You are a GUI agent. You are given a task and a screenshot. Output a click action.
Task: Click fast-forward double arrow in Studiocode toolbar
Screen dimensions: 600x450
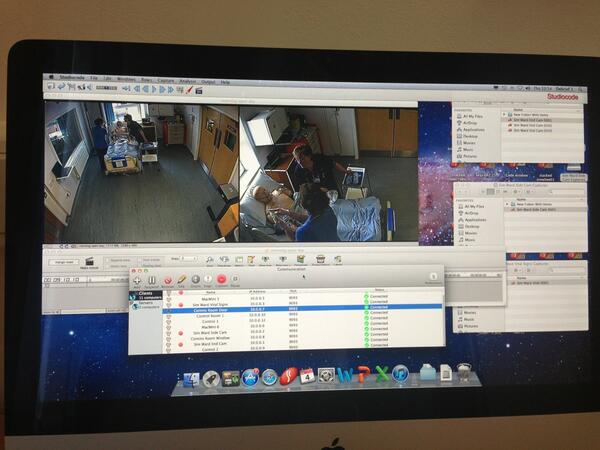[171, 90]
